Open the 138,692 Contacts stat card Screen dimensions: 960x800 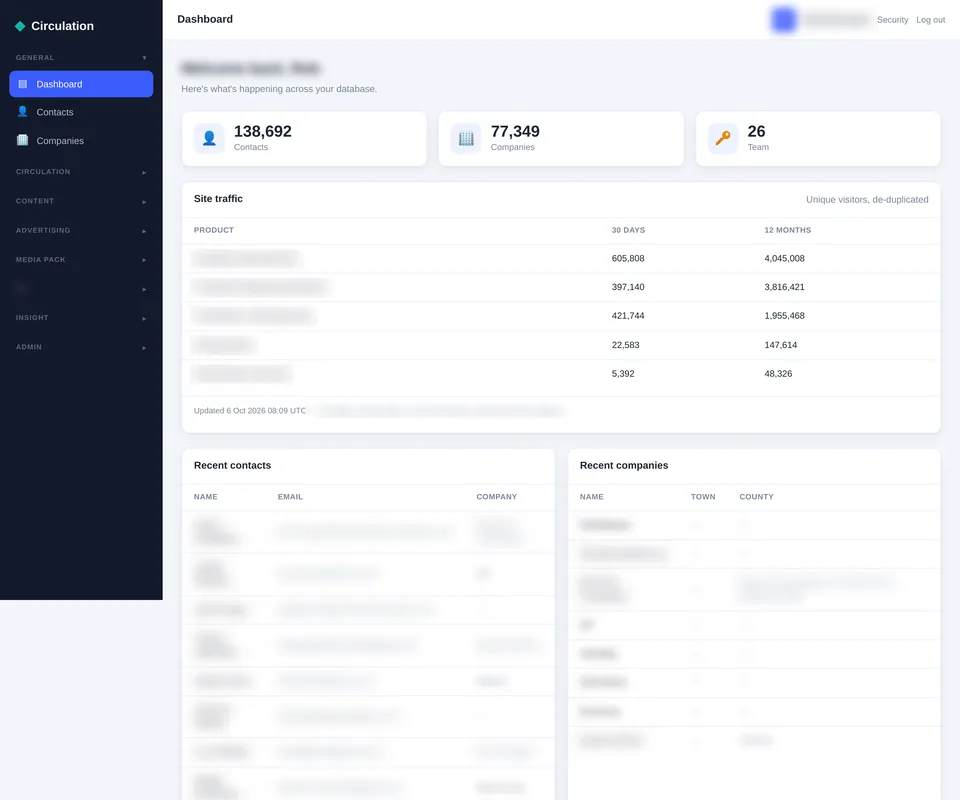coord(304,138)
